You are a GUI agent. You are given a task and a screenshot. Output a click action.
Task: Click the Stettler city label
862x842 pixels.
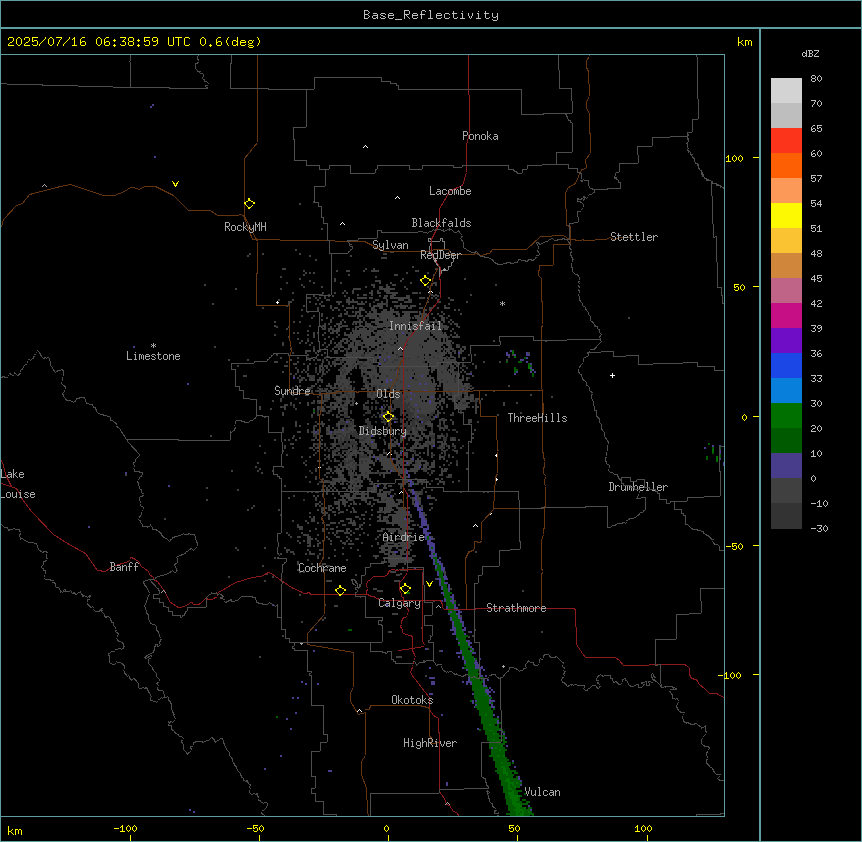pyautogui.click(x=634, y=237)
